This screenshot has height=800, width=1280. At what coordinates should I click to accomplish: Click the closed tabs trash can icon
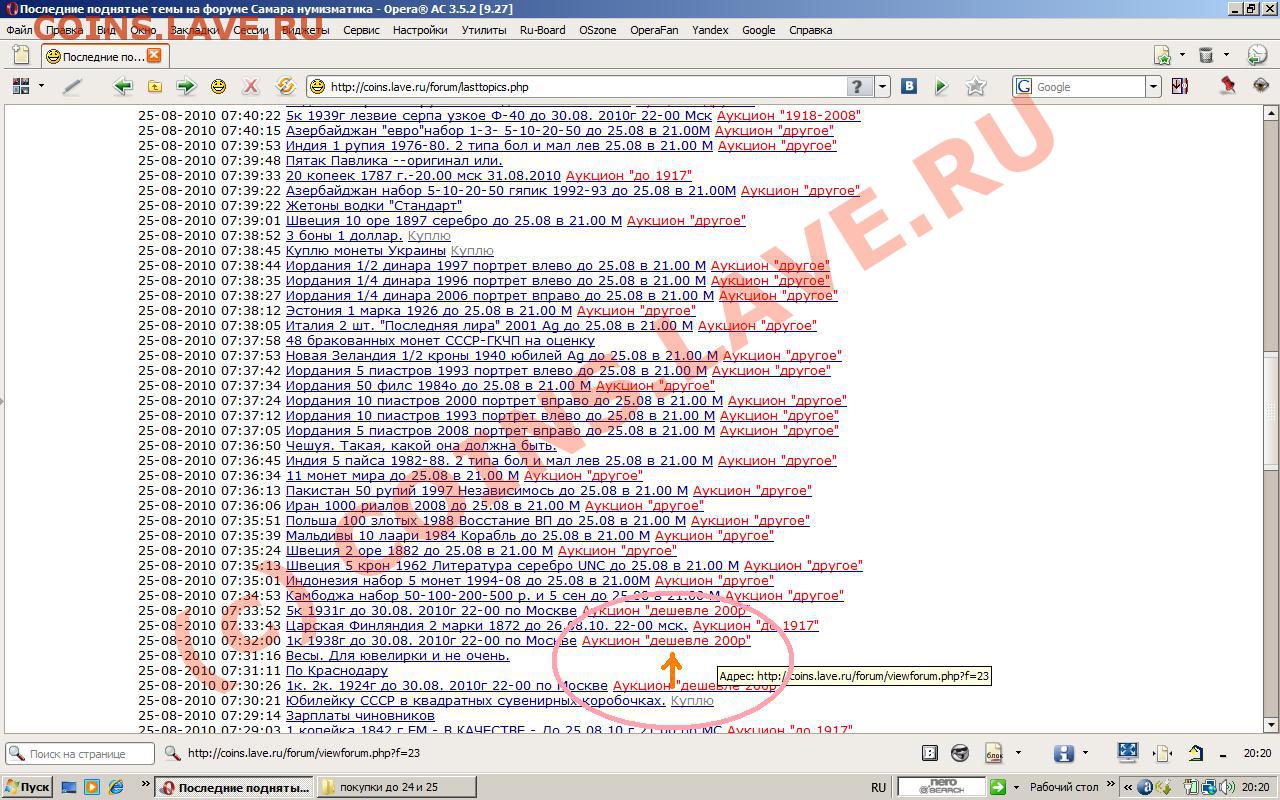click(1206, 56)
